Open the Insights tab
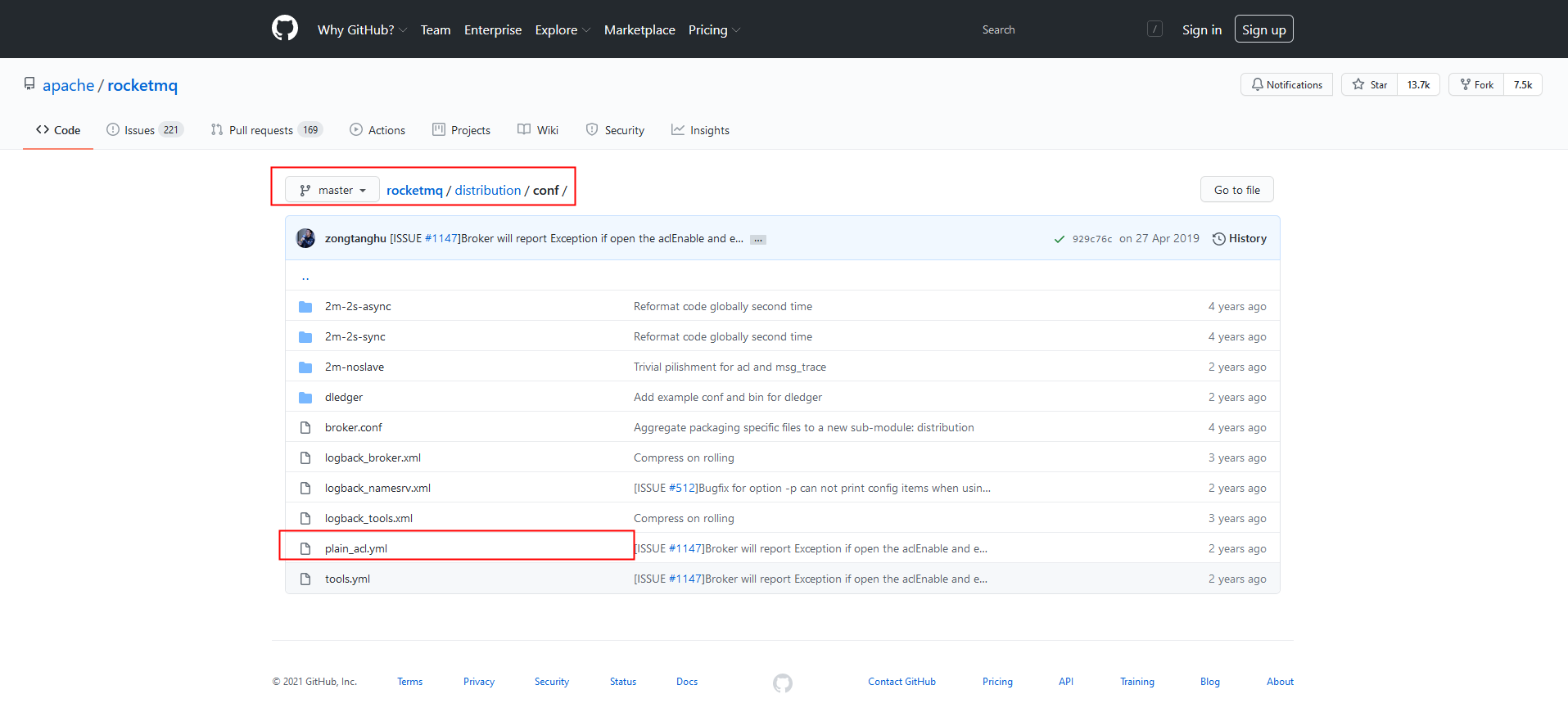The image size is (1568, 703). pos(700,130)
